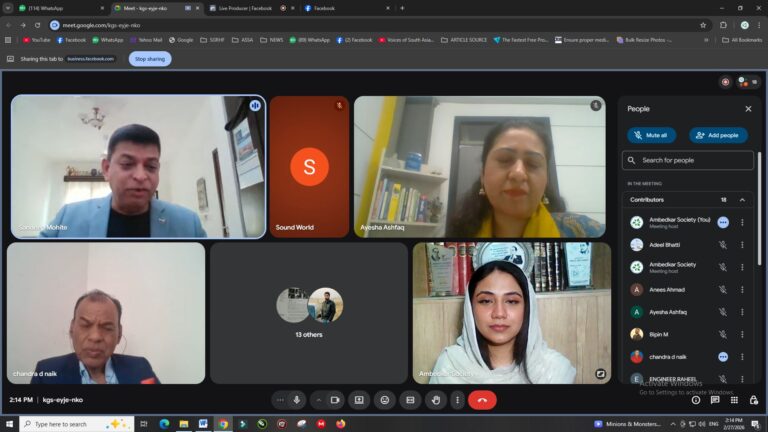Image resolution: width=768 pixels, height=432 pixels.
Task: Click the Stop sharing button
Action: (x=150, y=59)
